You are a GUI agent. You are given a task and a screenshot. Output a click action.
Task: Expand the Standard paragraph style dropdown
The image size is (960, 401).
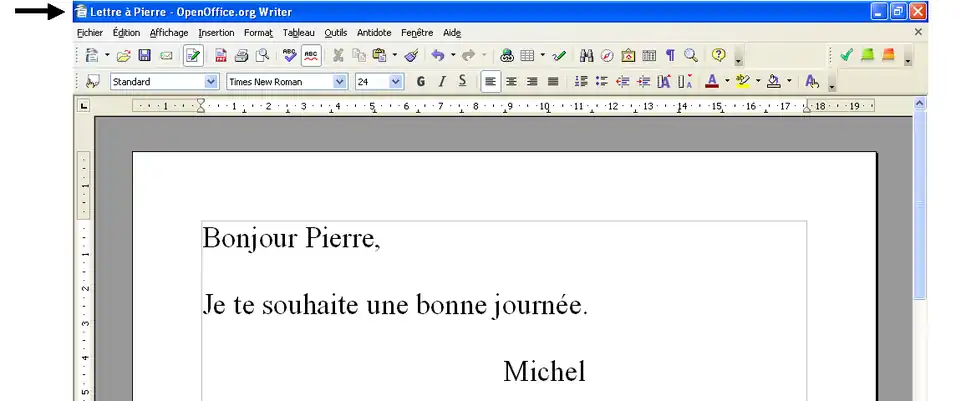[211, 82]
